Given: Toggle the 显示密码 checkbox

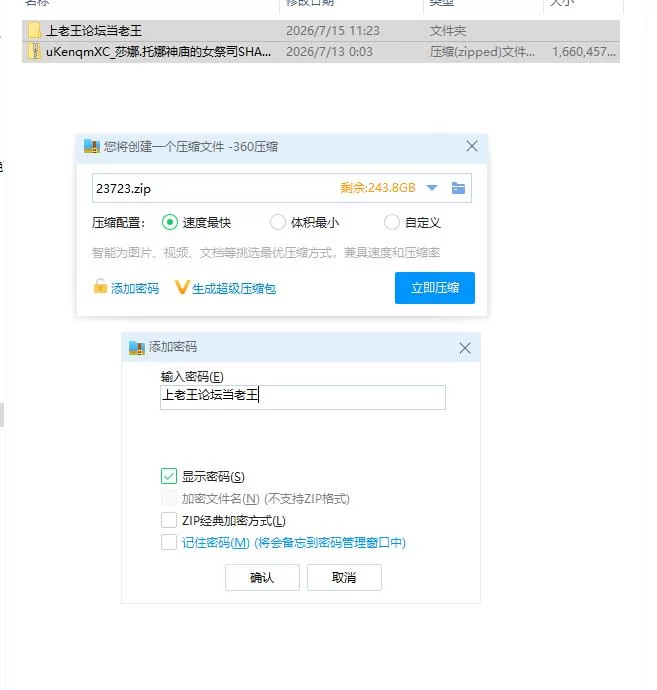Looking at the screenshot, I should point(169,476).
